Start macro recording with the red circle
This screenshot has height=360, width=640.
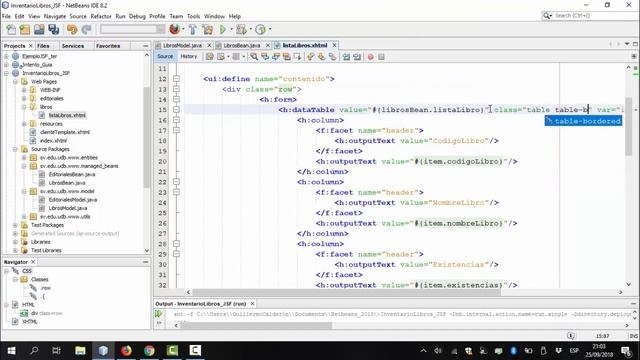[370, 57]
